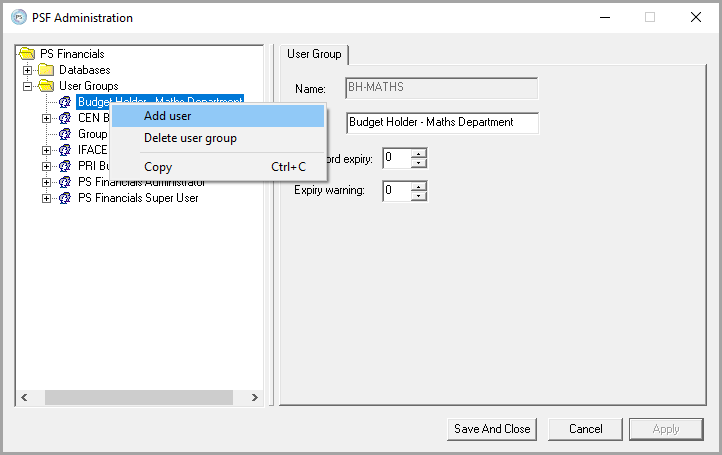This screenshot has width=722, height=455.
Task: Click the group description text field
Action: (x=442, y=122)
